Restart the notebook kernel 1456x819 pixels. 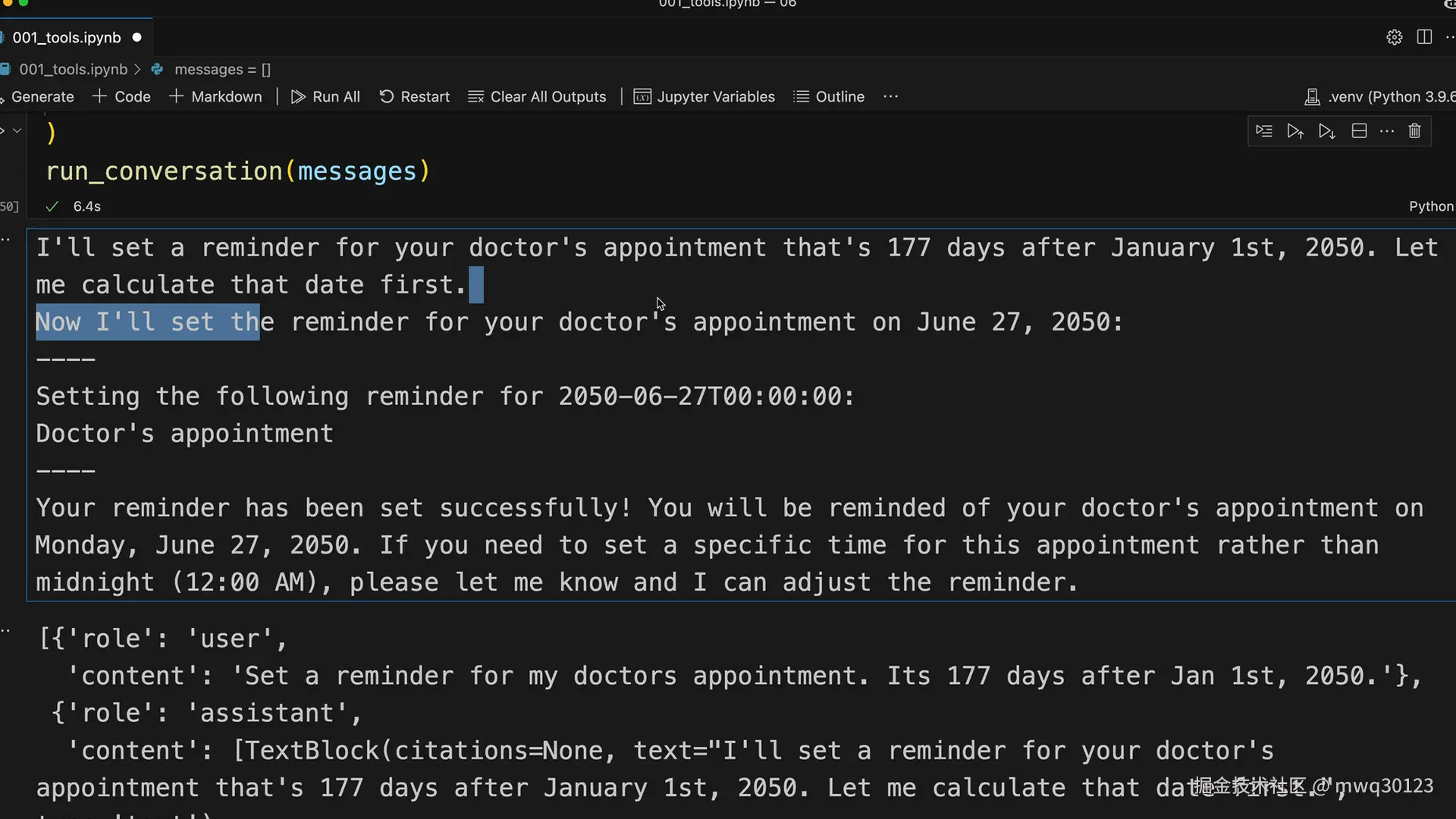pyautogui.click(x=415, y=96)
